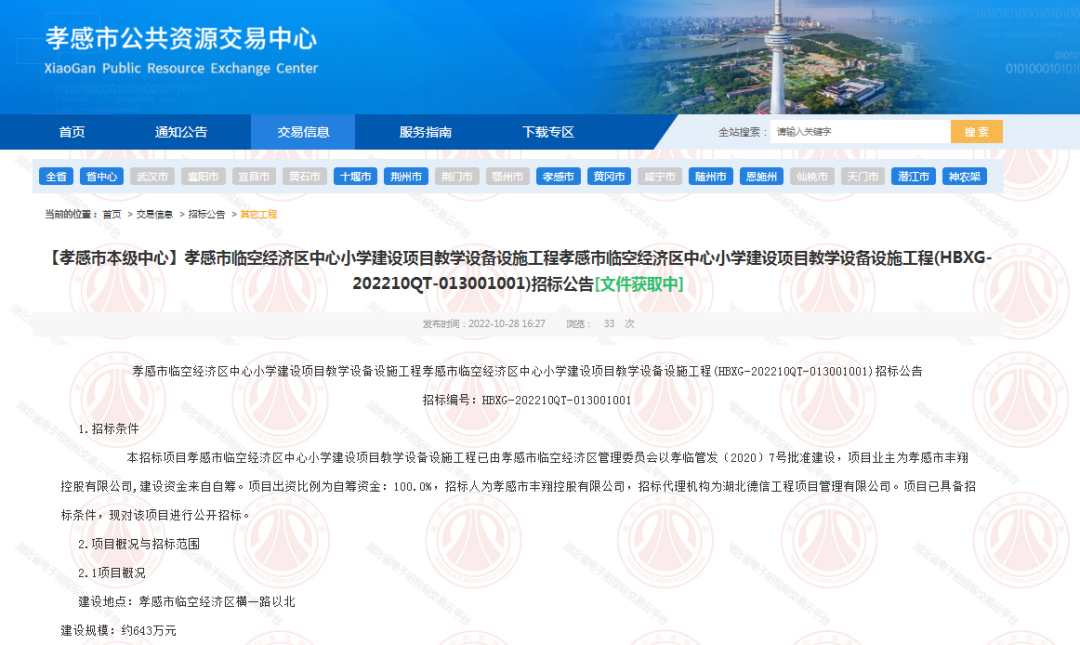Open the 通知公告 navigation tab
The width and height of the screenshot is (1080, 645).
[181, 132]
